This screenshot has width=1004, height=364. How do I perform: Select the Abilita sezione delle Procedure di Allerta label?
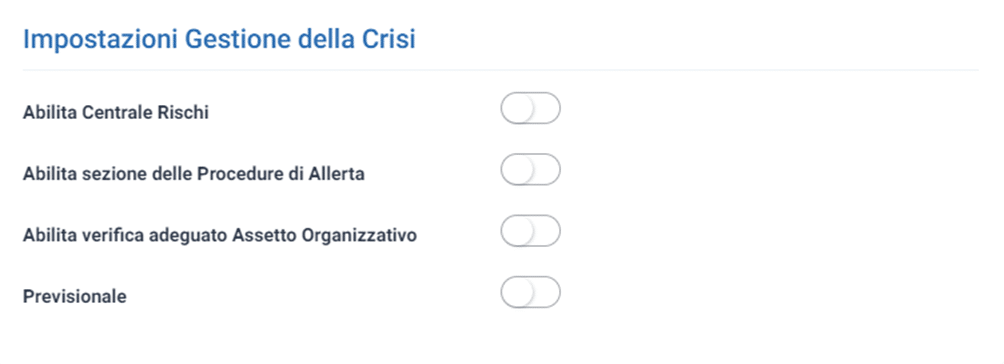coord(194,174)
